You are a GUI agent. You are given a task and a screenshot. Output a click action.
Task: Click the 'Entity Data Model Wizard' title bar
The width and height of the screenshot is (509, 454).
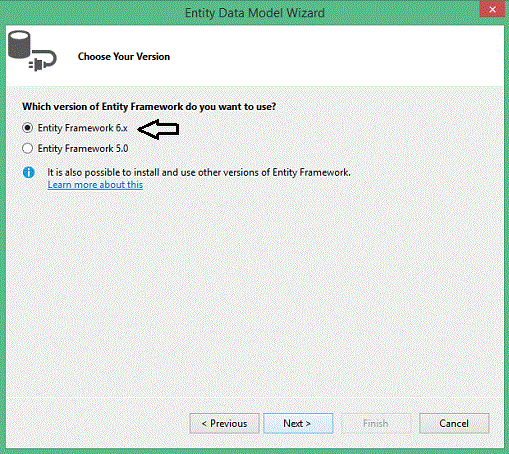[x=255, y=13]
